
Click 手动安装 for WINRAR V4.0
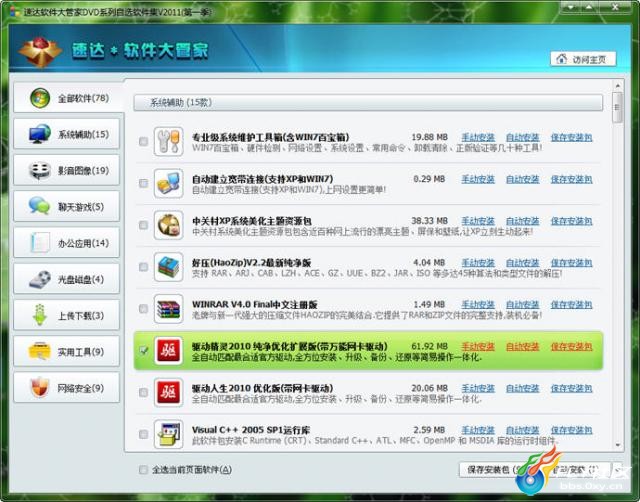(478, 305)
